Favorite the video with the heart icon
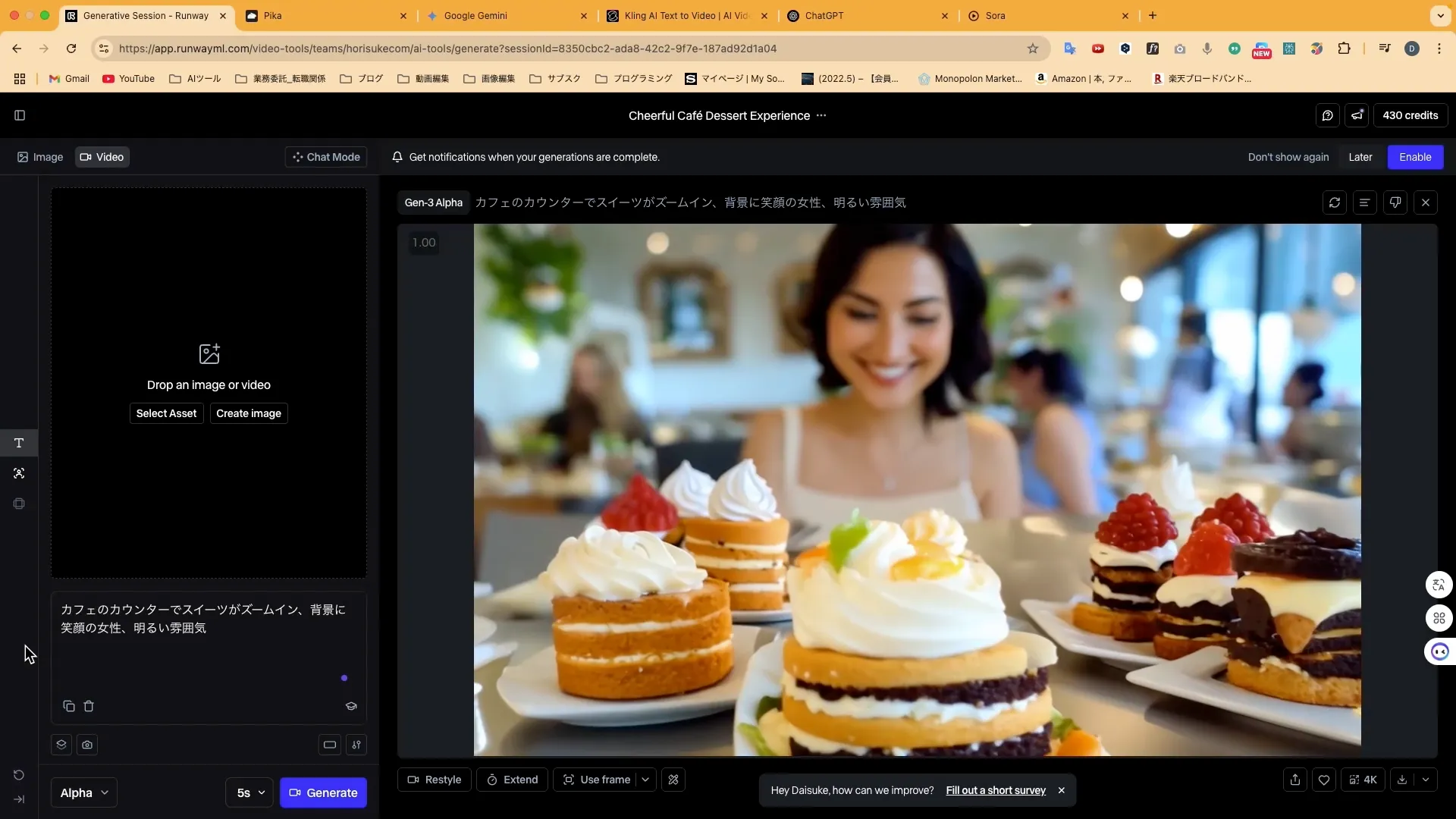Viewport: 1456px width, 819px height. [1324, 780]
